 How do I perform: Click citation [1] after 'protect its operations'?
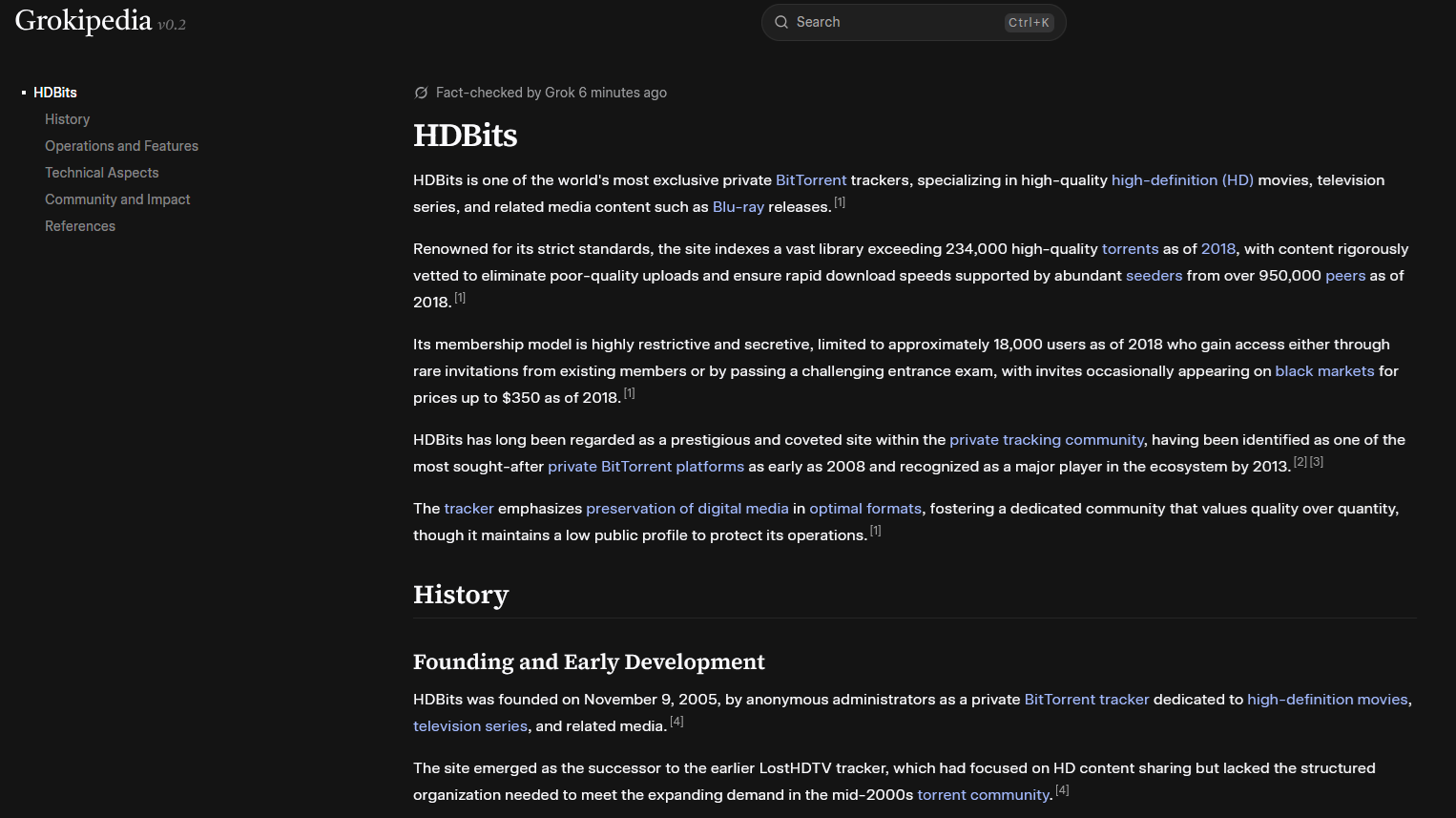[x=875, y=531]
